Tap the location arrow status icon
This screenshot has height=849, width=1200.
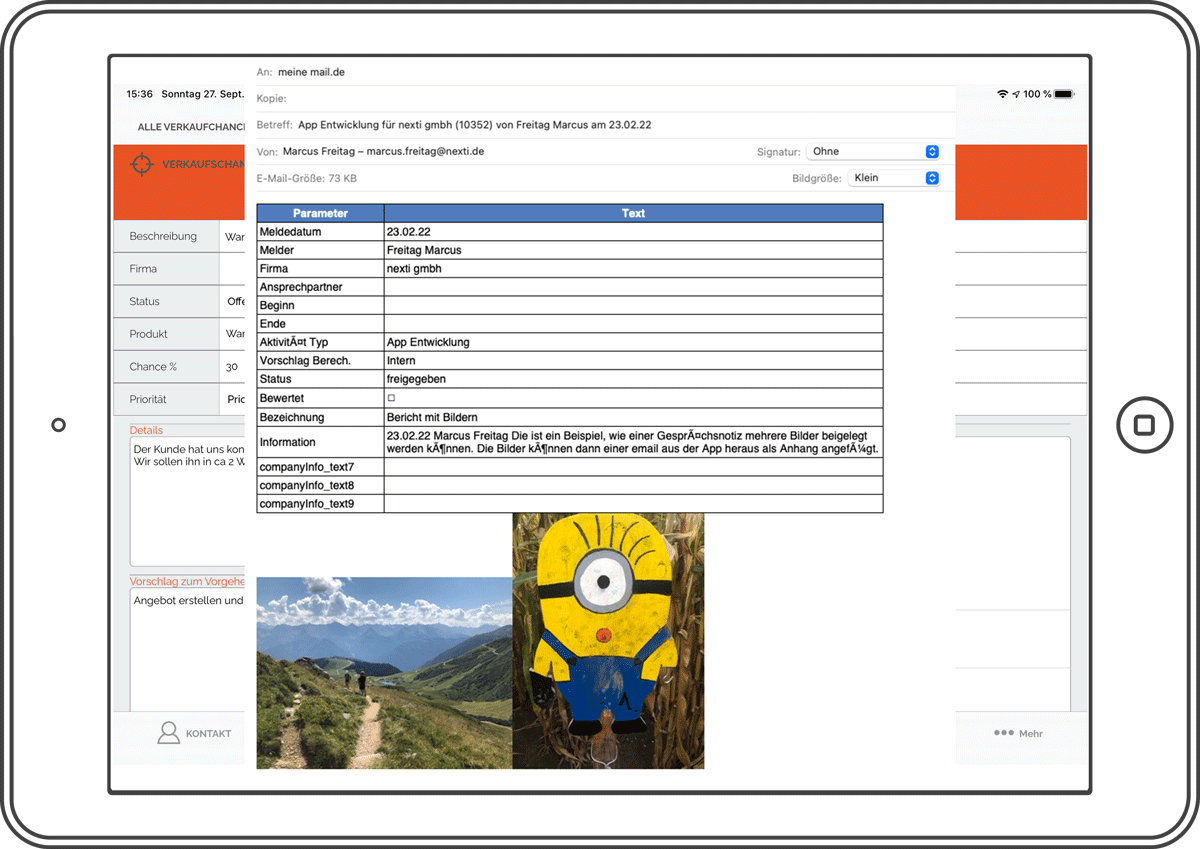[x=1016, y=94]
